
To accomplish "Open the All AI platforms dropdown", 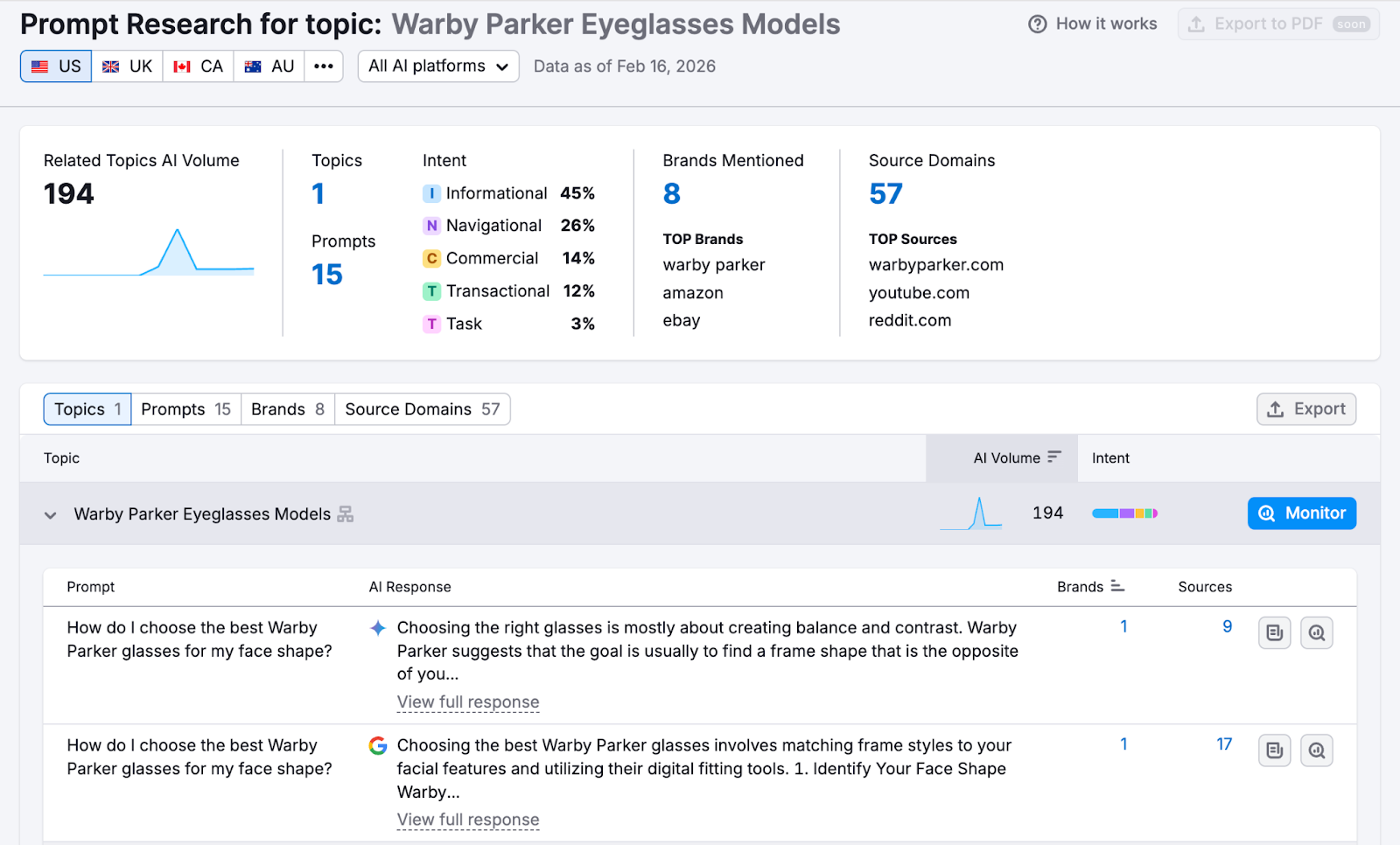I will point(438,66).
